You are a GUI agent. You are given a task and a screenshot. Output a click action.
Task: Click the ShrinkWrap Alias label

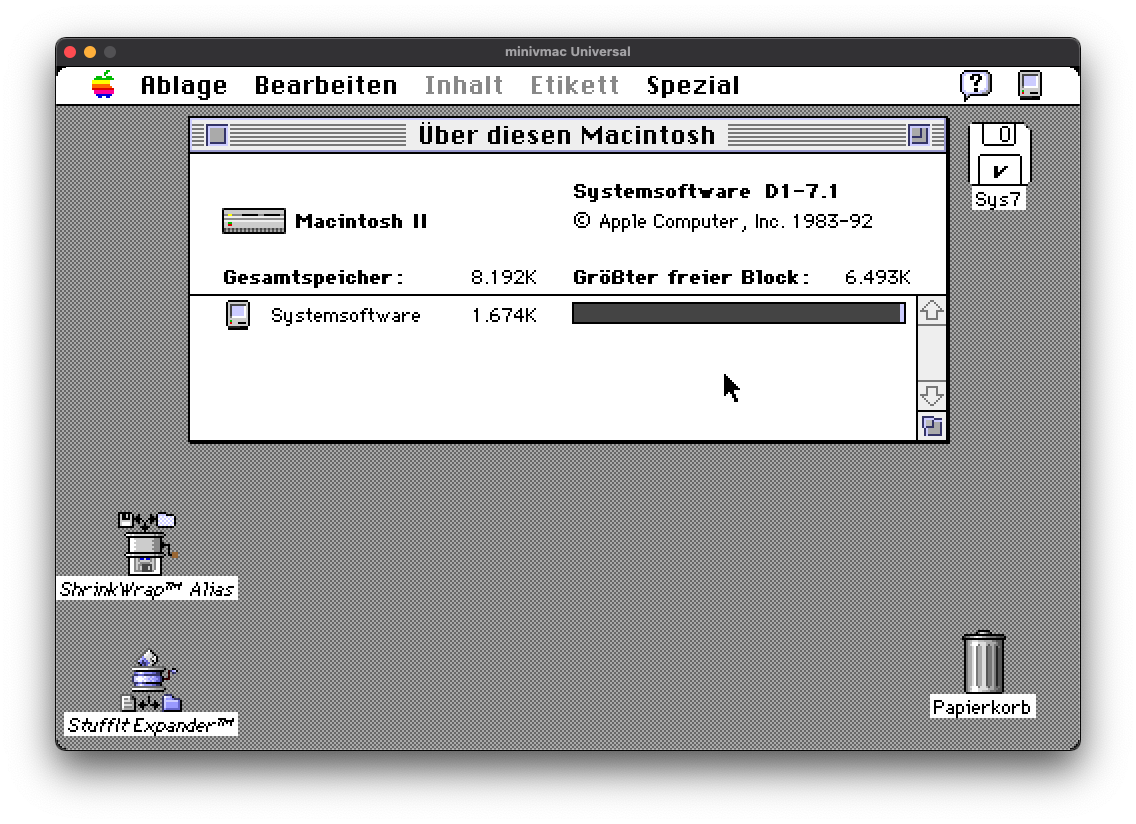[x=147, y=589]
